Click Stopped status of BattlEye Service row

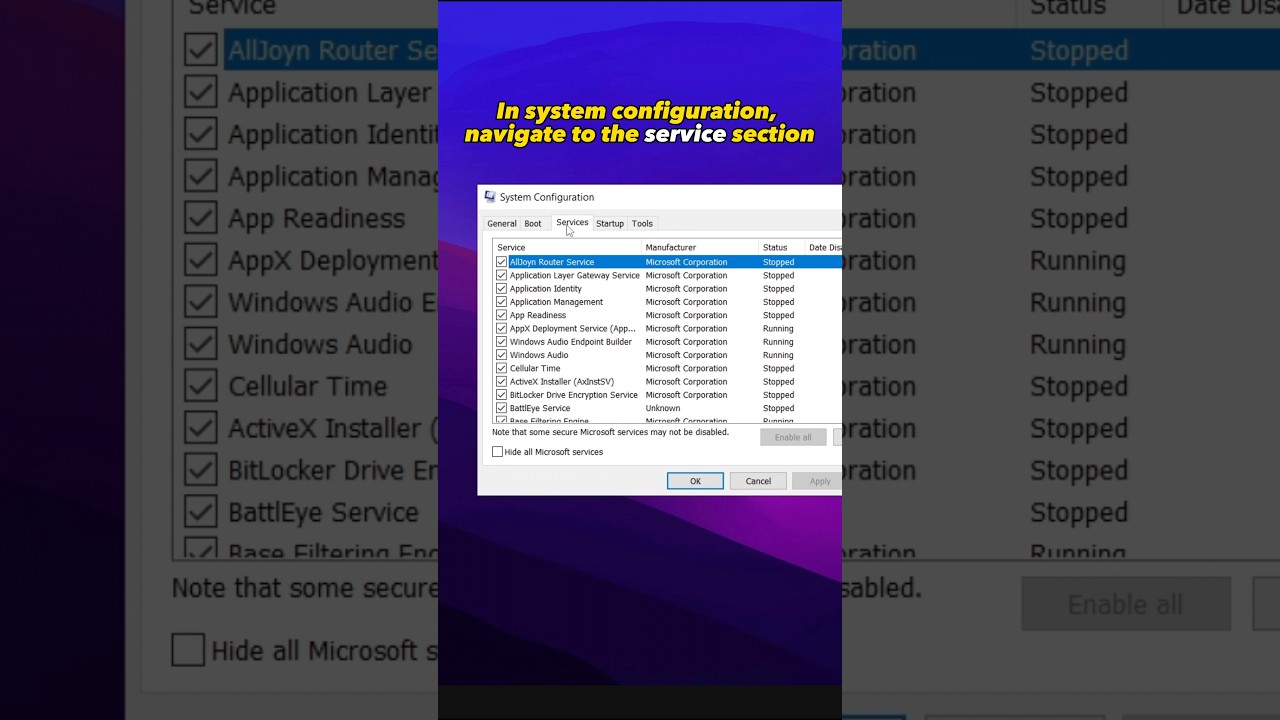pos(779,408)
